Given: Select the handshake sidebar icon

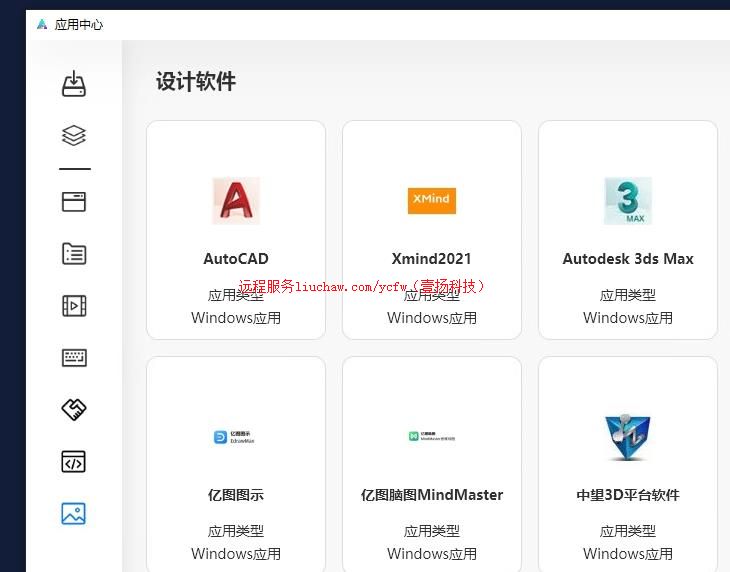Looking at the screenshot, I should click(74, 410).
